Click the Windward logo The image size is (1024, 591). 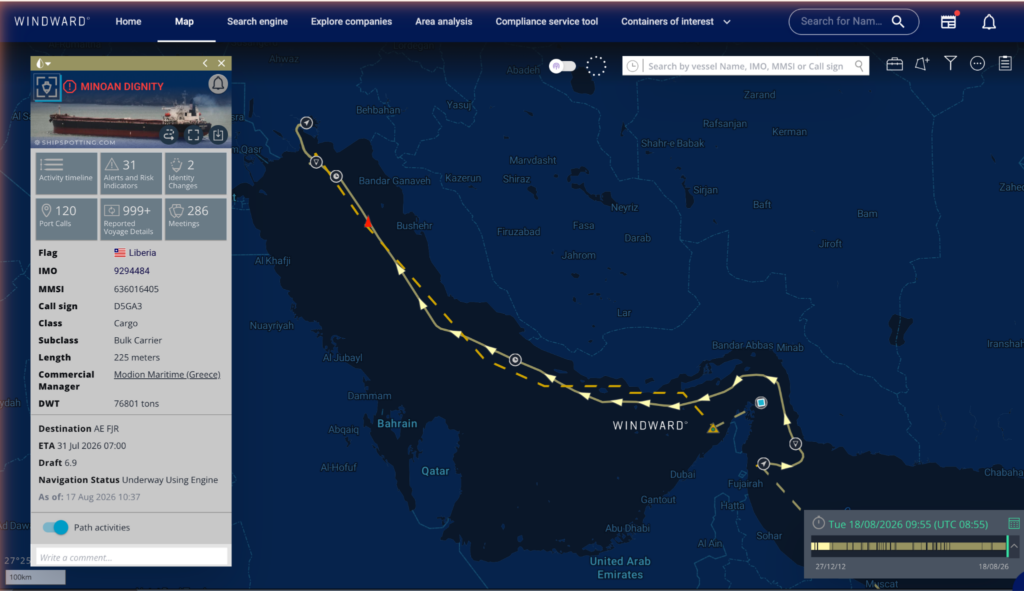click(52, 22)
